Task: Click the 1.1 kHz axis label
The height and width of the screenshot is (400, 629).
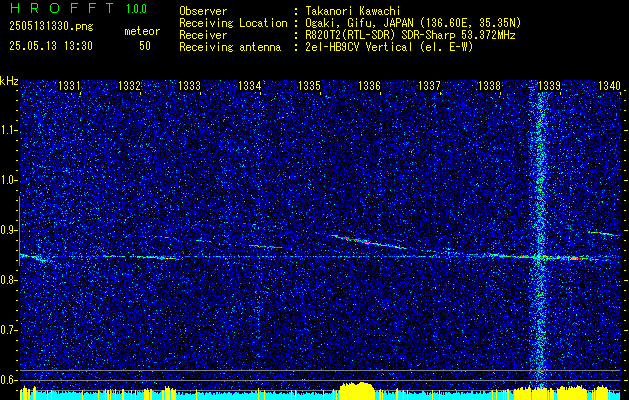Action: coord(8,131)
